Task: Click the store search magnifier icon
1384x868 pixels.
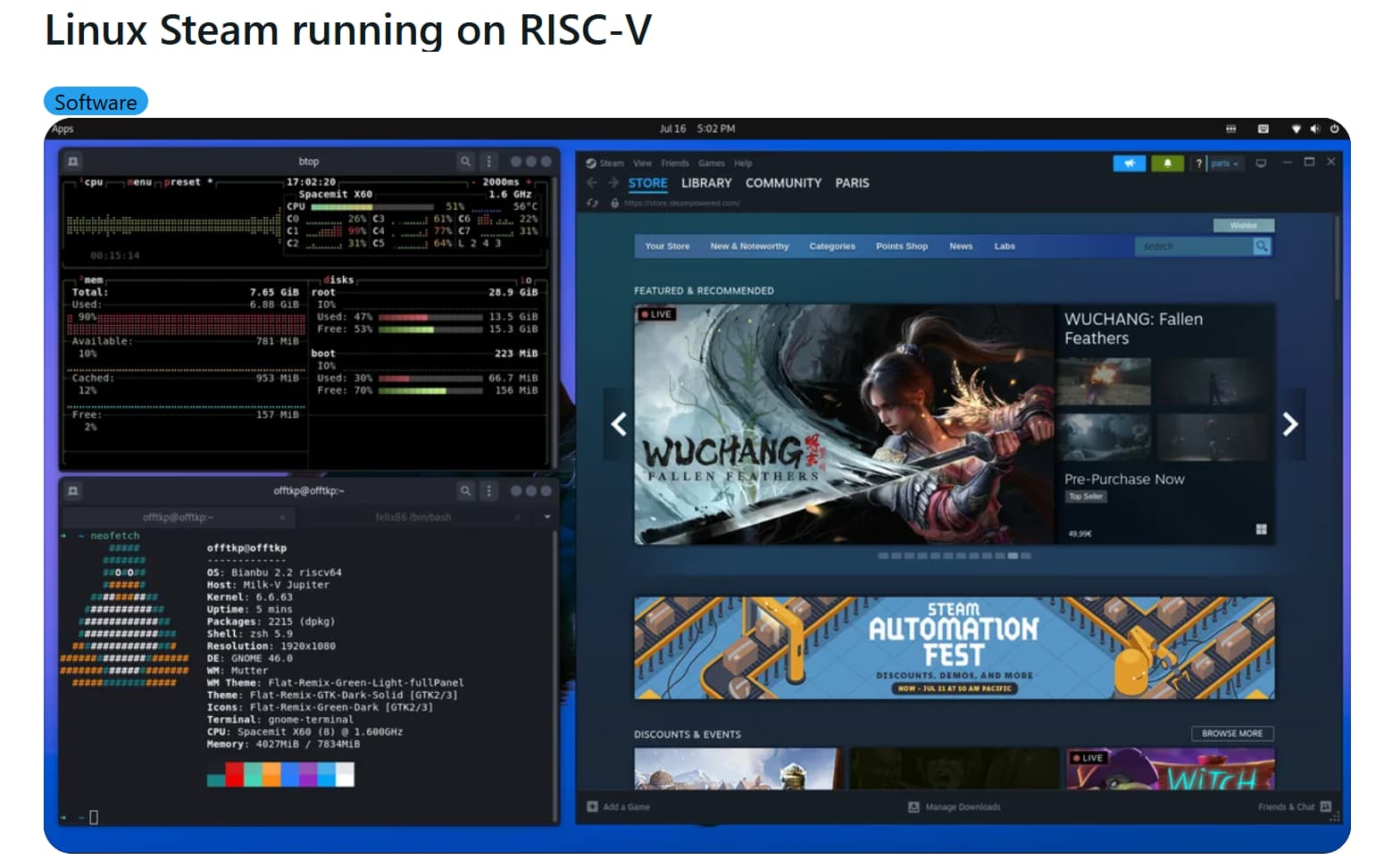Action: point(1261,246)
